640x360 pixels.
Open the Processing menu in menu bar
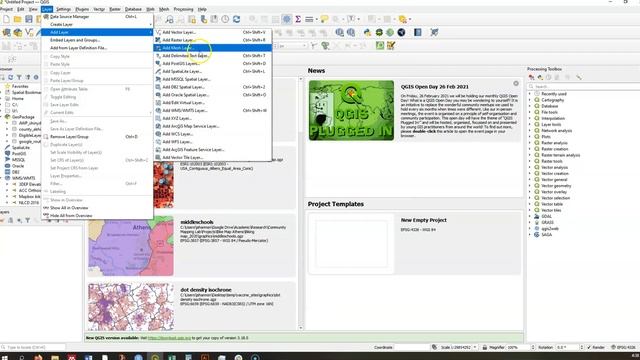coord(183,9)
